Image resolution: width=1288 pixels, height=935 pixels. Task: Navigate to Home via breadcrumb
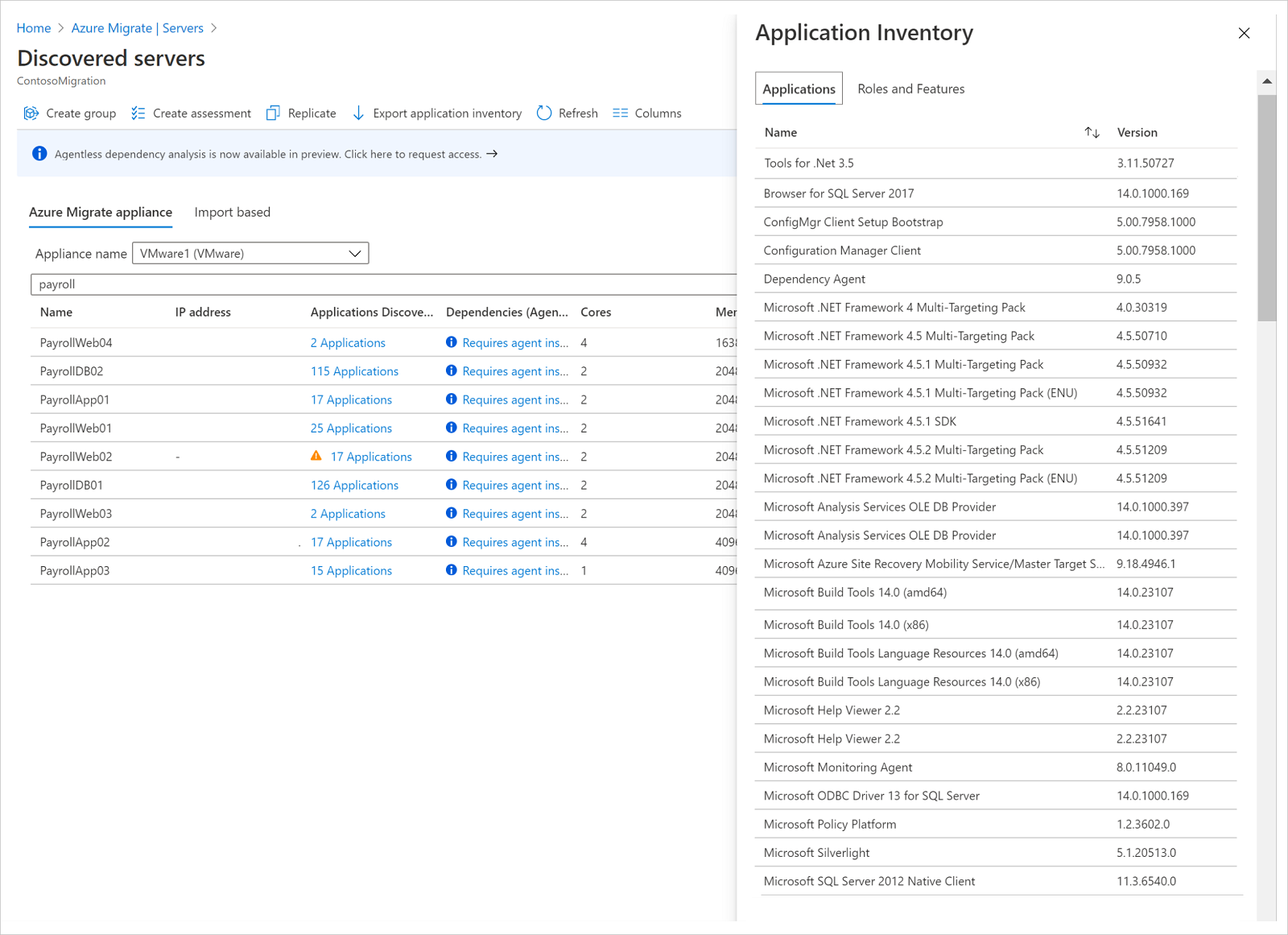tap(33, 27)
